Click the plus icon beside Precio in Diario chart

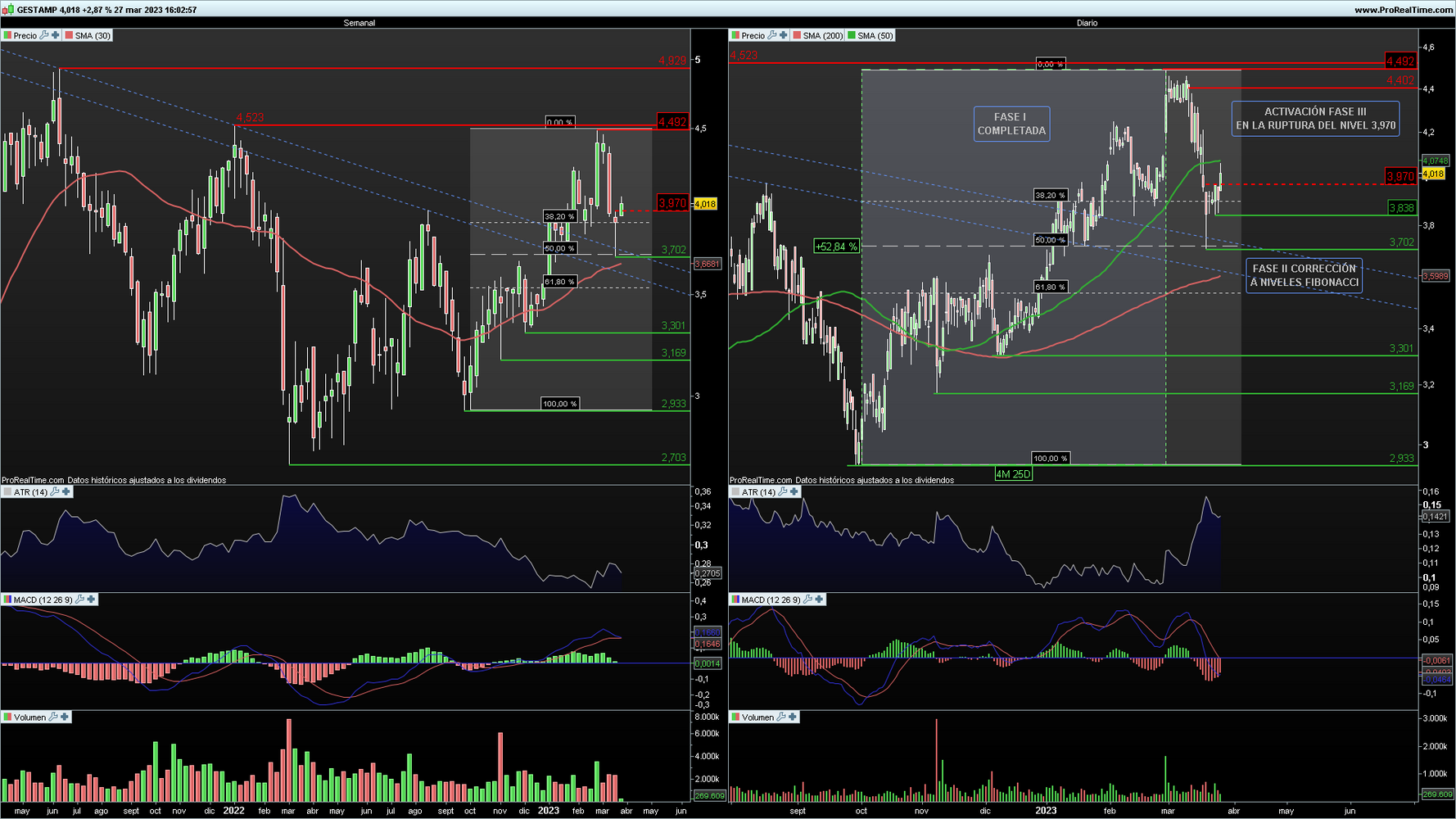click(x=784, y=35)
